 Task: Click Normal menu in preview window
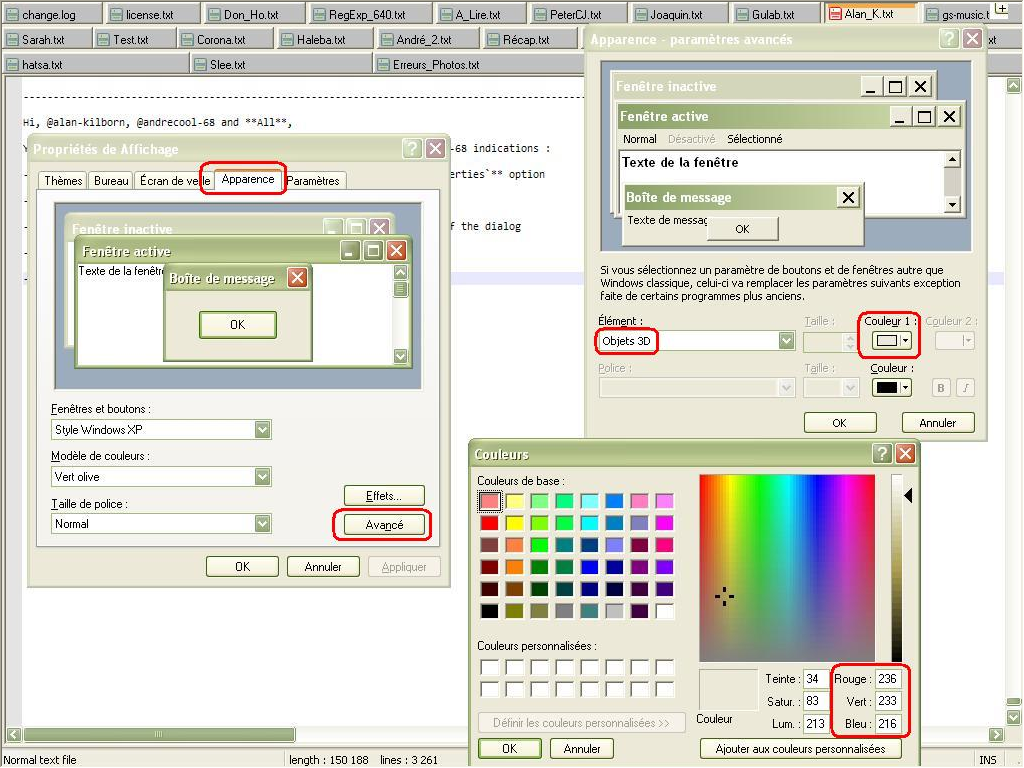pos(639,139)
